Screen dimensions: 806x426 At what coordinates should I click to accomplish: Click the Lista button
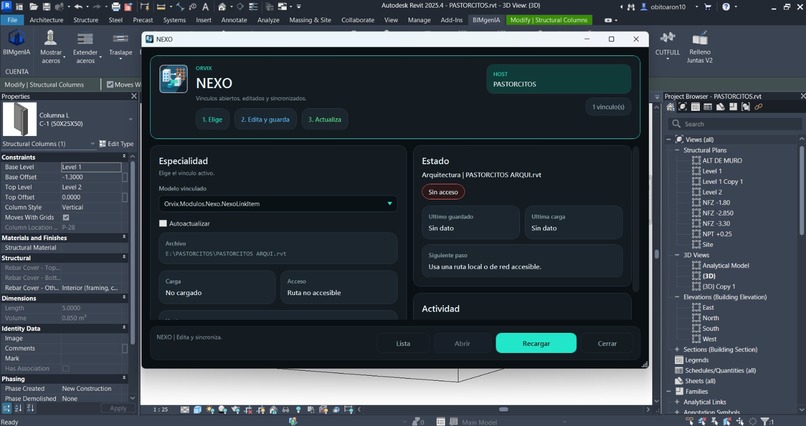point(403,343)
